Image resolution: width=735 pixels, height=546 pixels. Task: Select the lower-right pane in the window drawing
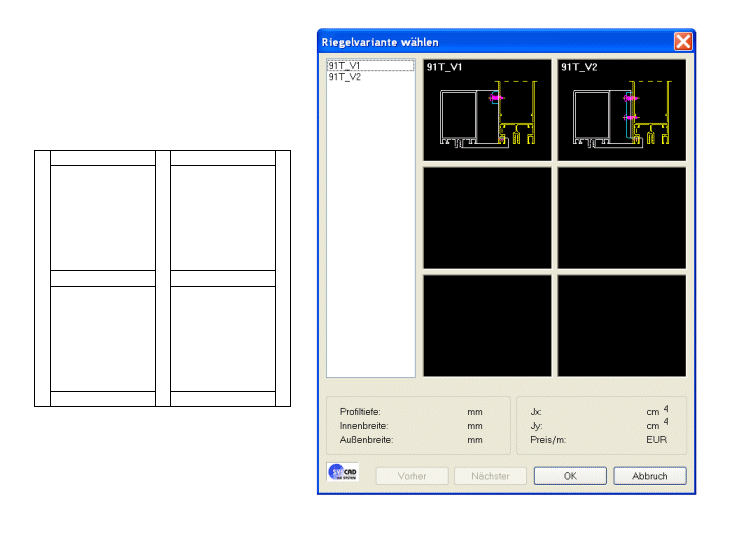click(x=222, y=338)
